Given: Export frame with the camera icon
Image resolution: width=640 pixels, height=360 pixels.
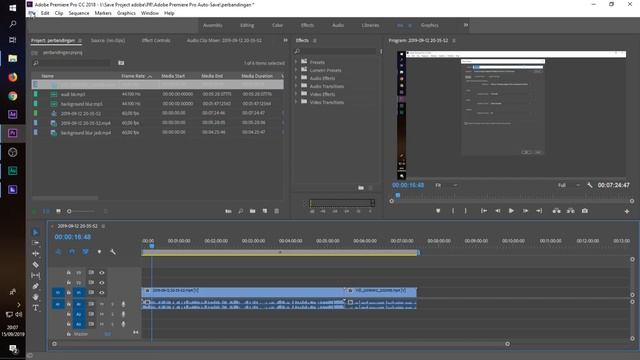Looking at the screenshot, I should [x=585, y=211].
